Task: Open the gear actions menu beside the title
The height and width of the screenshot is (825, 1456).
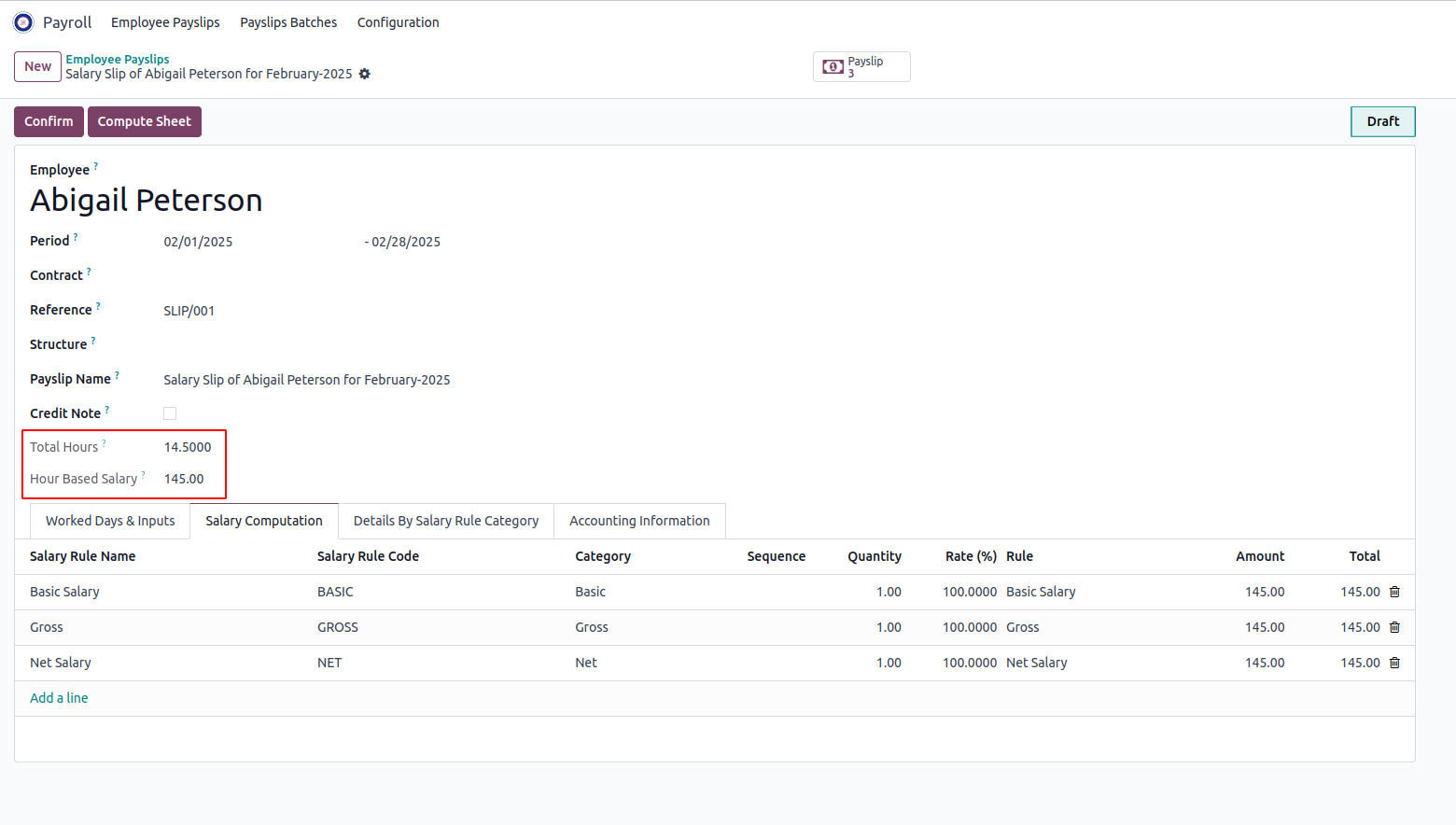Action: point(365,74)
